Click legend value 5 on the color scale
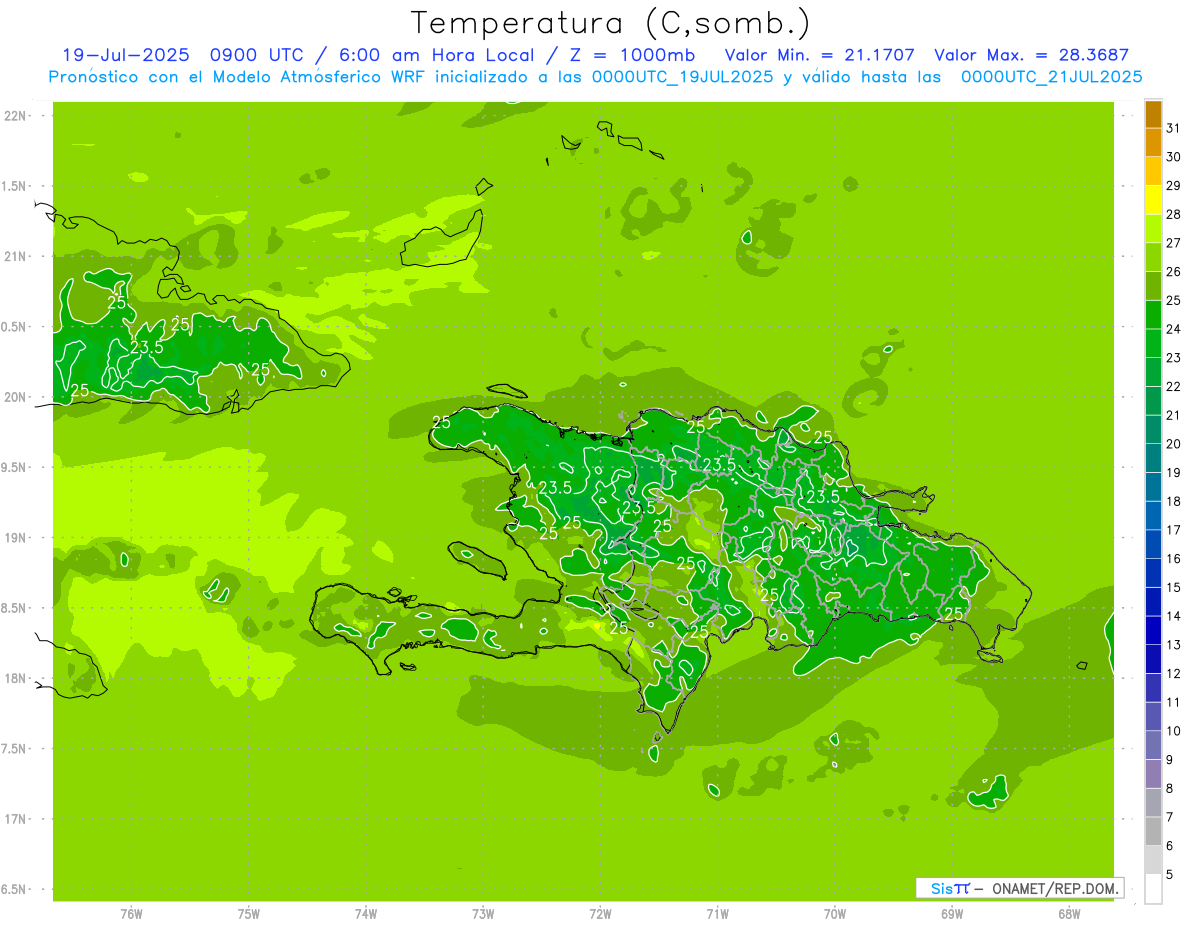Screen dimensions: 1200x927 (1170, 875)
